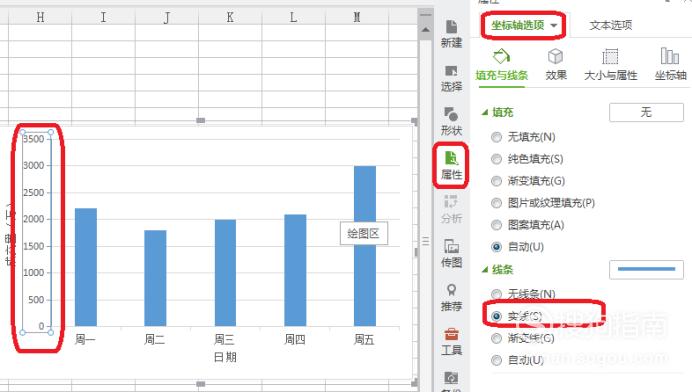692x392 pixels.
Task: Click the 周二 blue bar
Action: click(155, 278)
